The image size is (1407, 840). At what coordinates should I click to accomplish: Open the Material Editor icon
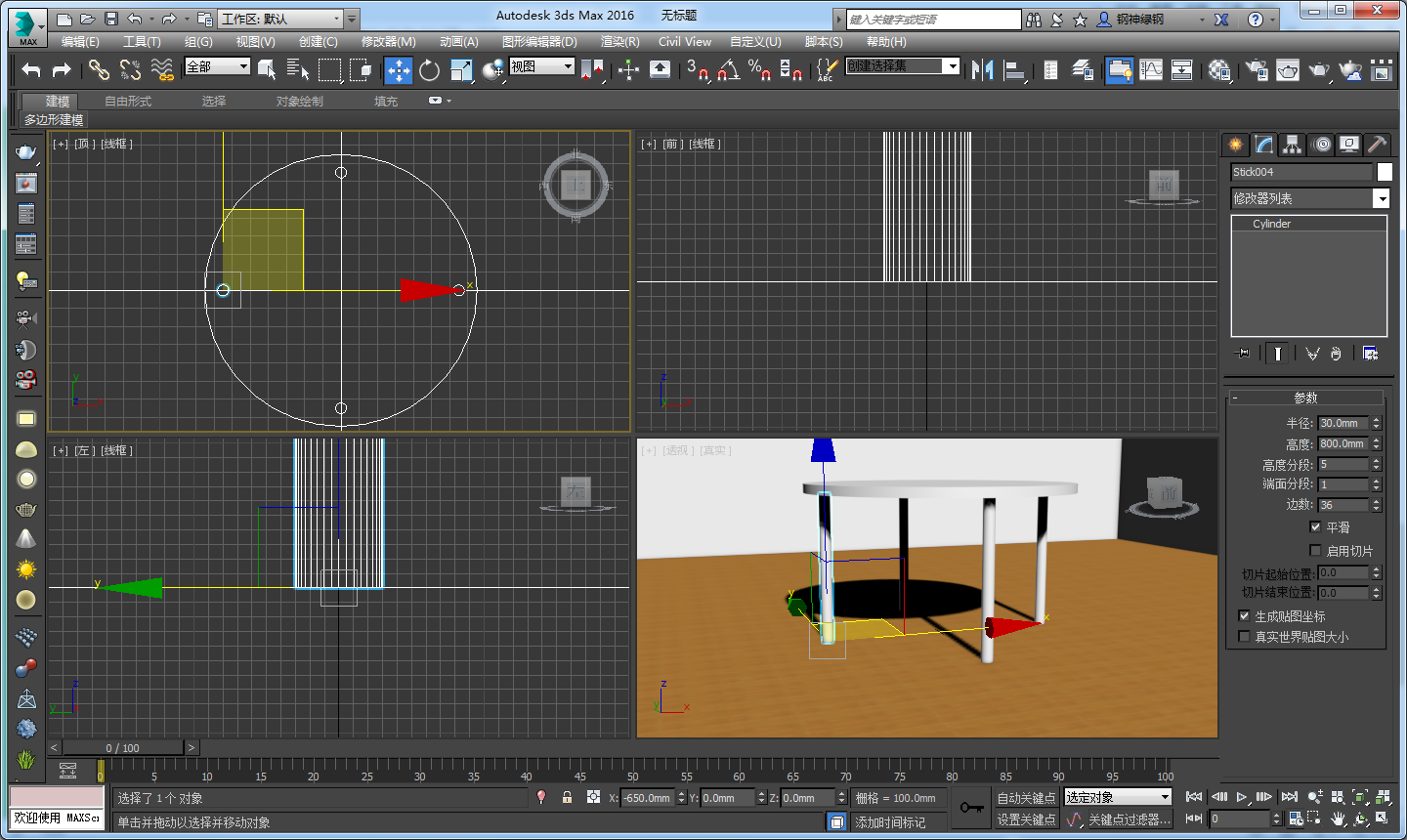coord(1219,69)
